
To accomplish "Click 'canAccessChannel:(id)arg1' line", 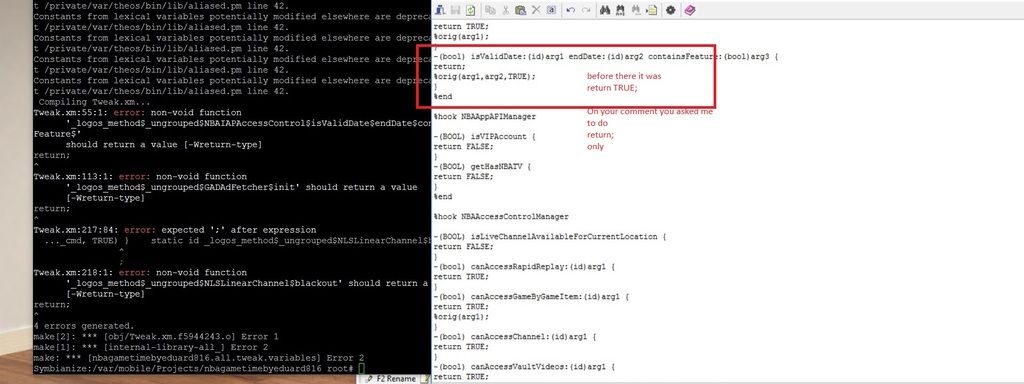I will 515,337.
